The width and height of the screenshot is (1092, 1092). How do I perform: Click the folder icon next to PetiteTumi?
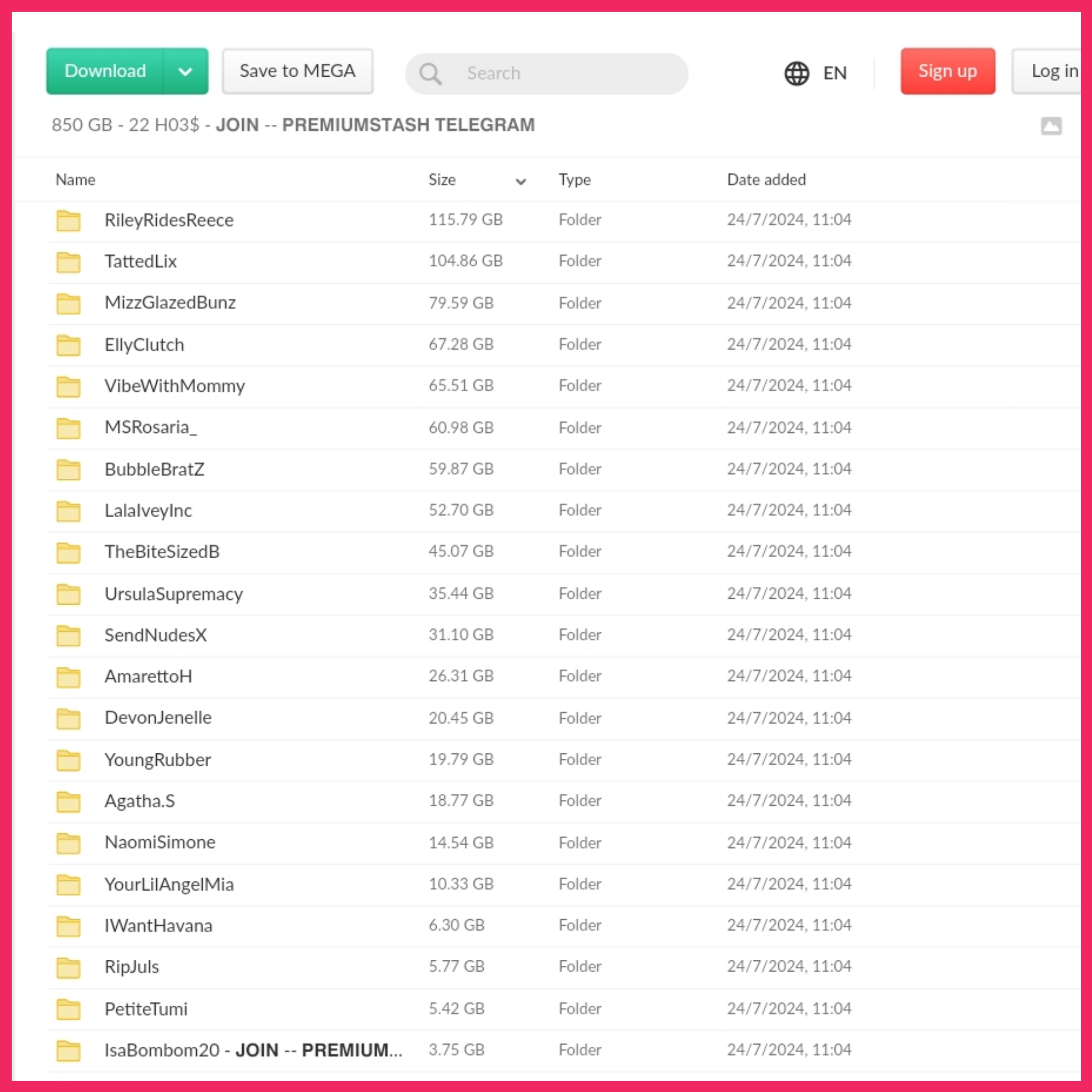[68, 1009]
